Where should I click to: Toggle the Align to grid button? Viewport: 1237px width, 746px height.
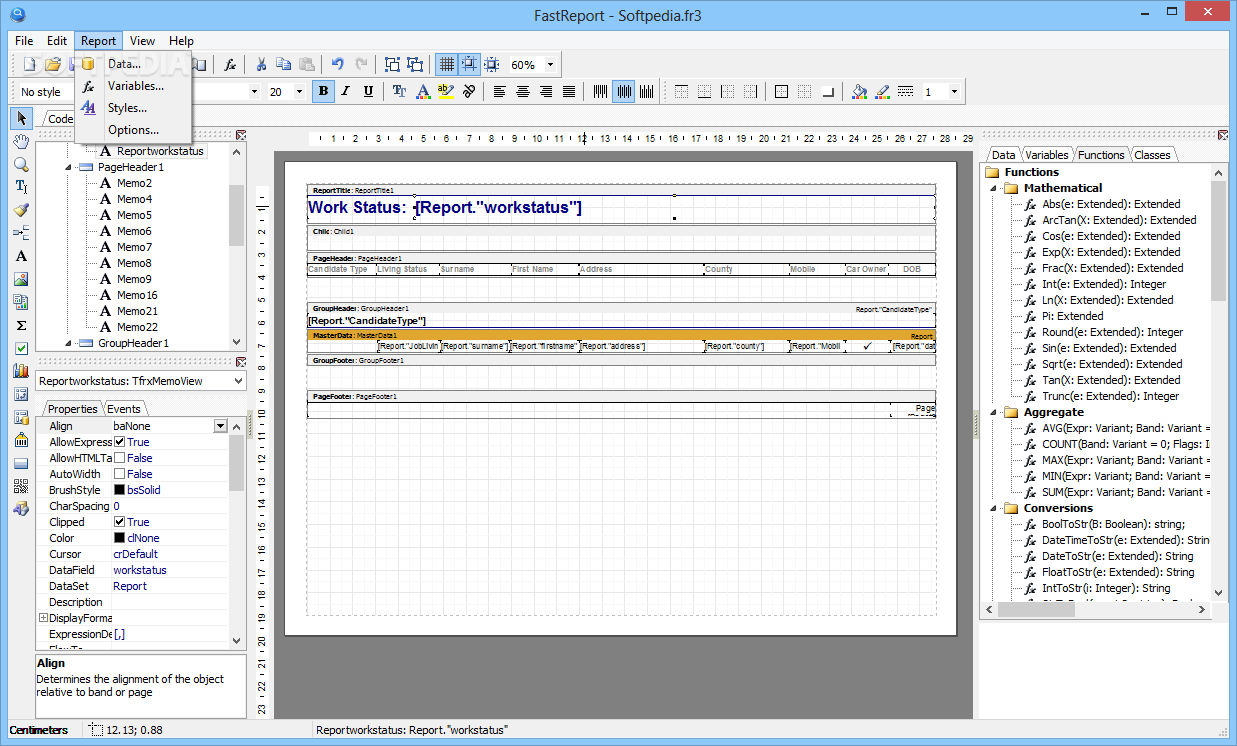click(x=469, y=65)
